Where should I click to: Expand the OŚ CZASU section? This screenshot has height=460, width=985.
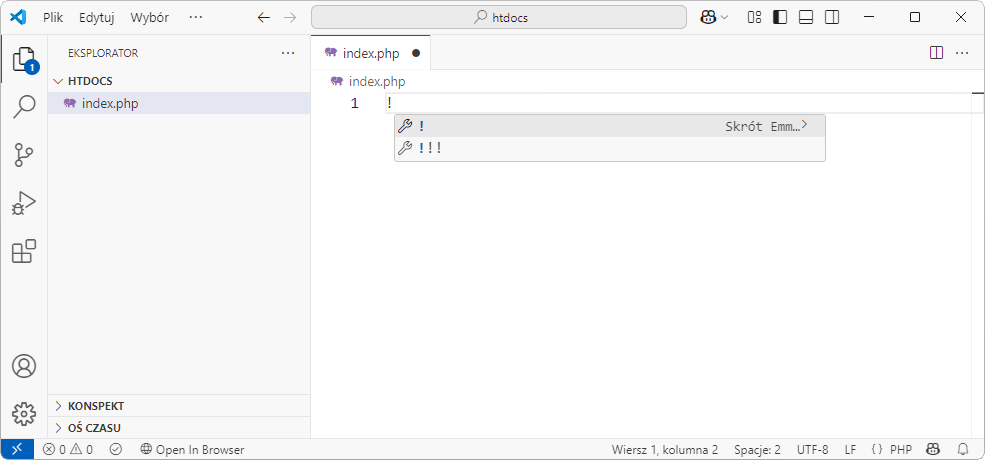(94, 428)
